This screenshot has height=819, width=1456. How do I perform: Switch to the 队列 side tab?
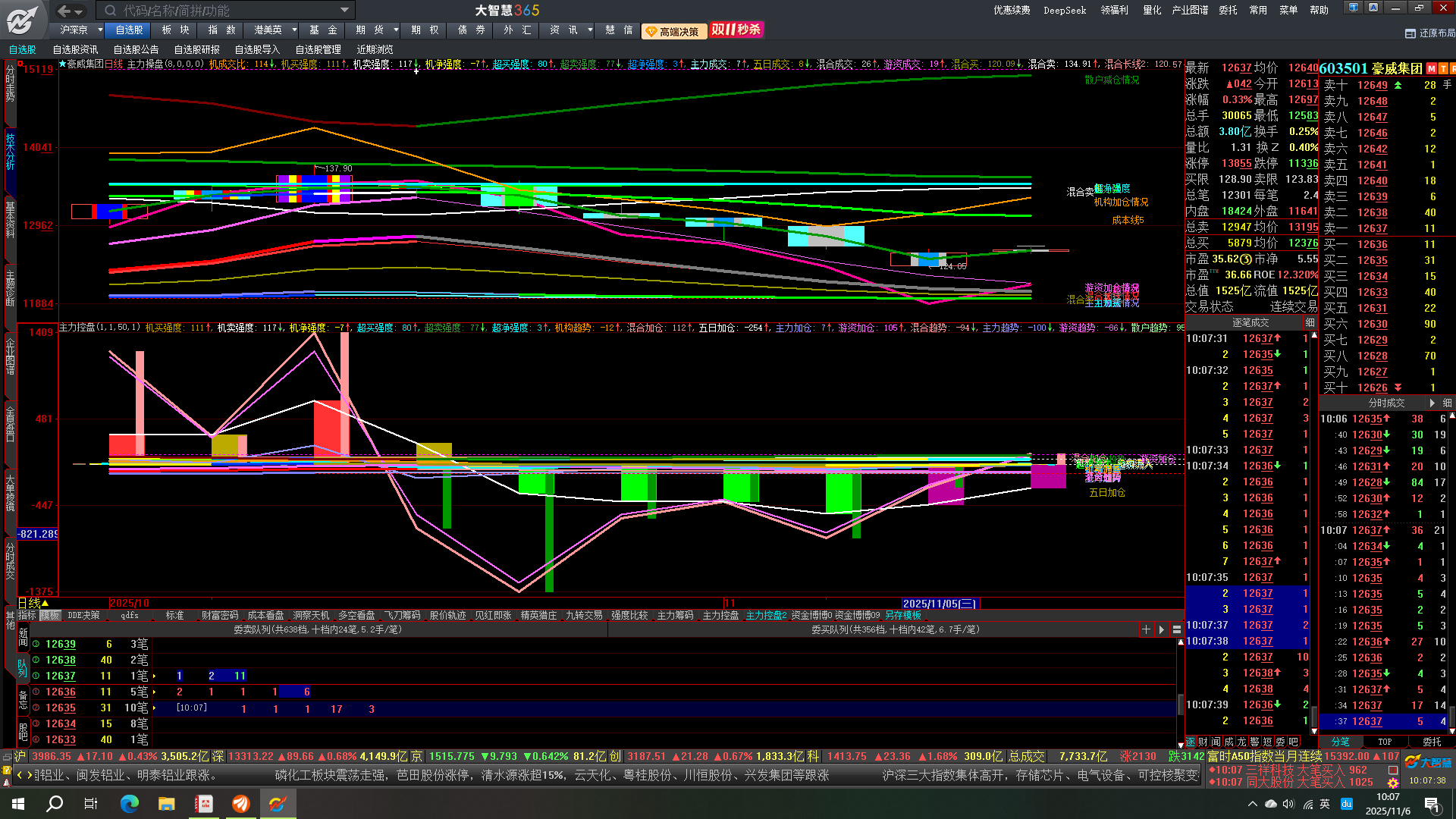point(23,667)
